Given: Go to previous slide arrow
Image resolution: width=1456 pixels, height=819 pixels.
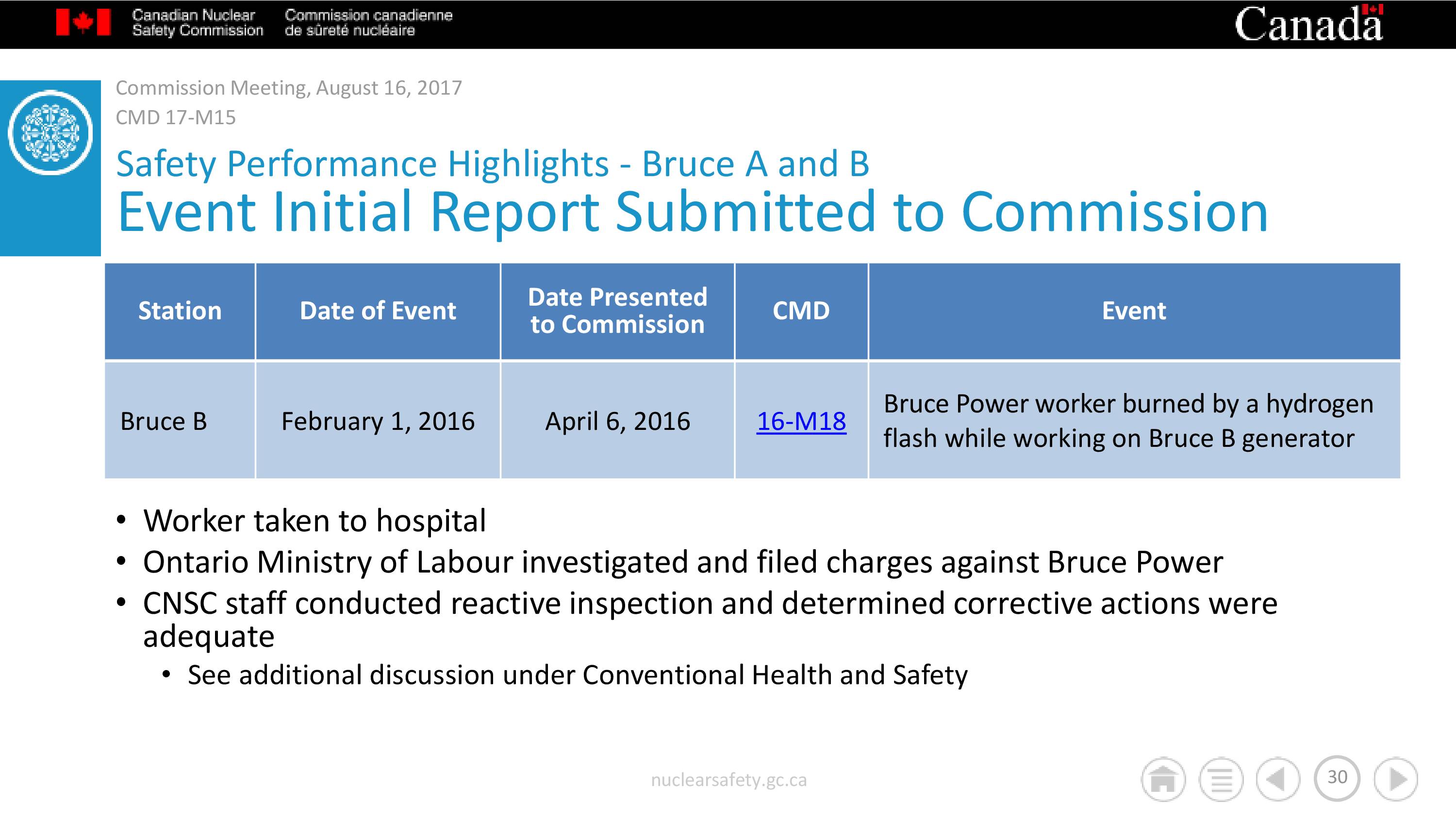Looking at the screenshot, I should (x=1278, y=779).
